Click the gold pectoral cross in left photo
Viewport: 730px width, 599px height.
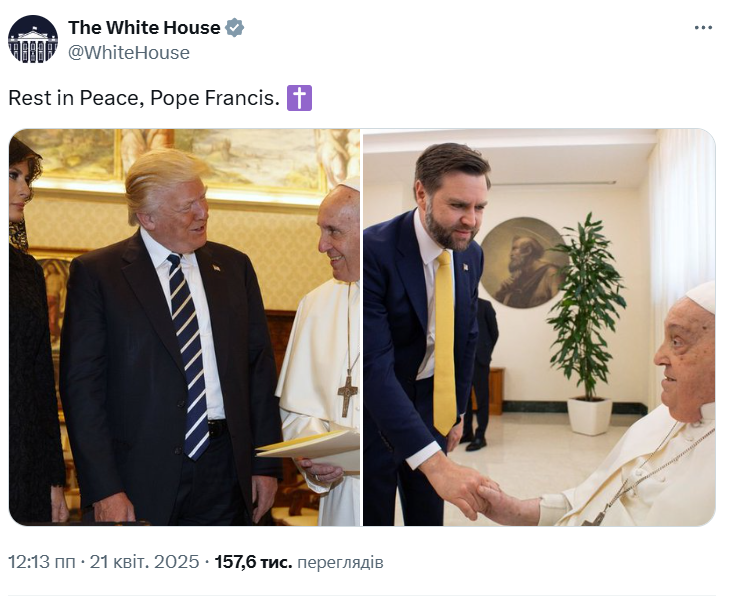(x=347, y=392)
